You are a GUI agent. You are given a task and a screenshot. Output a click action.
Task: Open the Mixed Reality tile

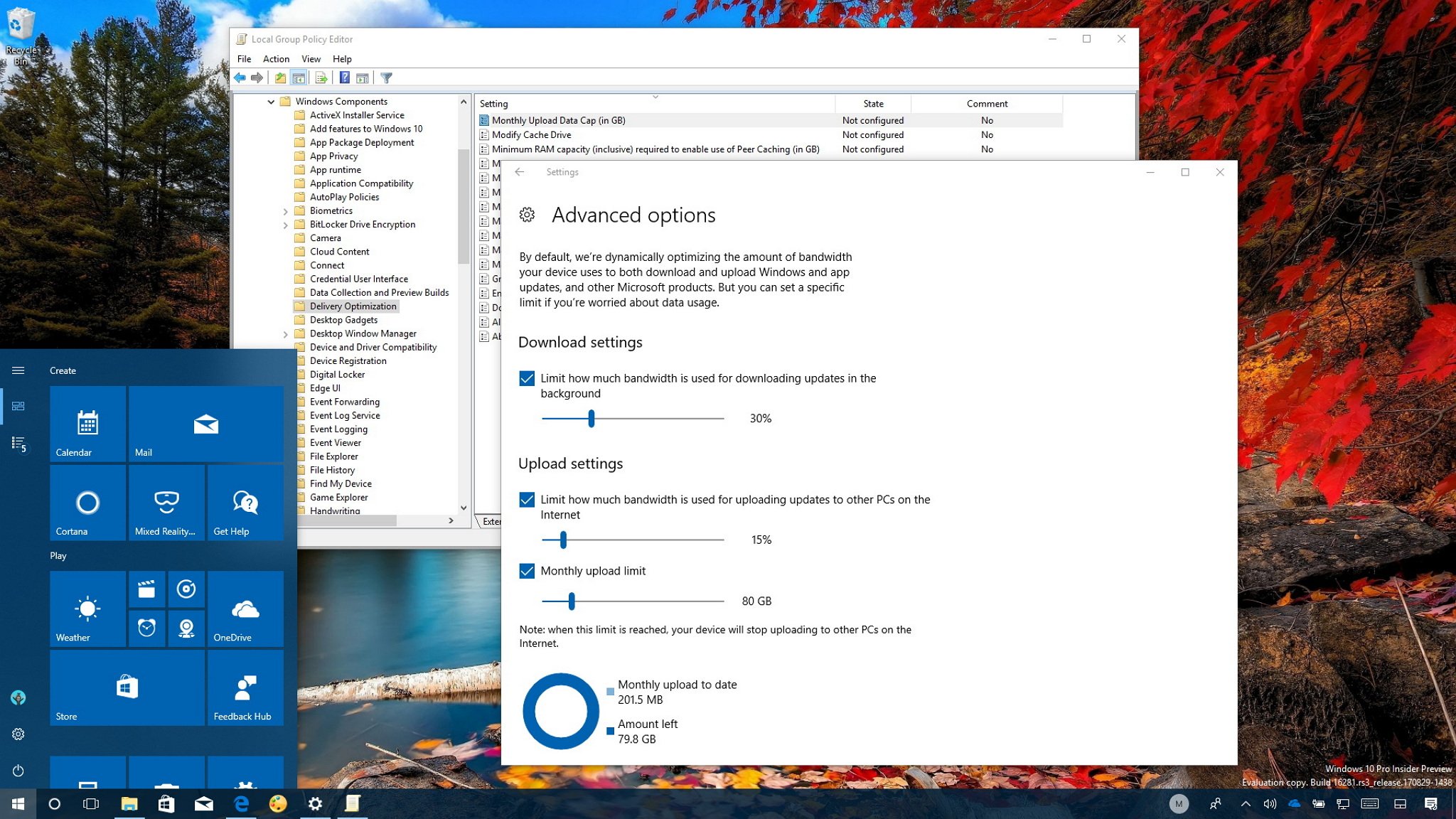point(166,503)
